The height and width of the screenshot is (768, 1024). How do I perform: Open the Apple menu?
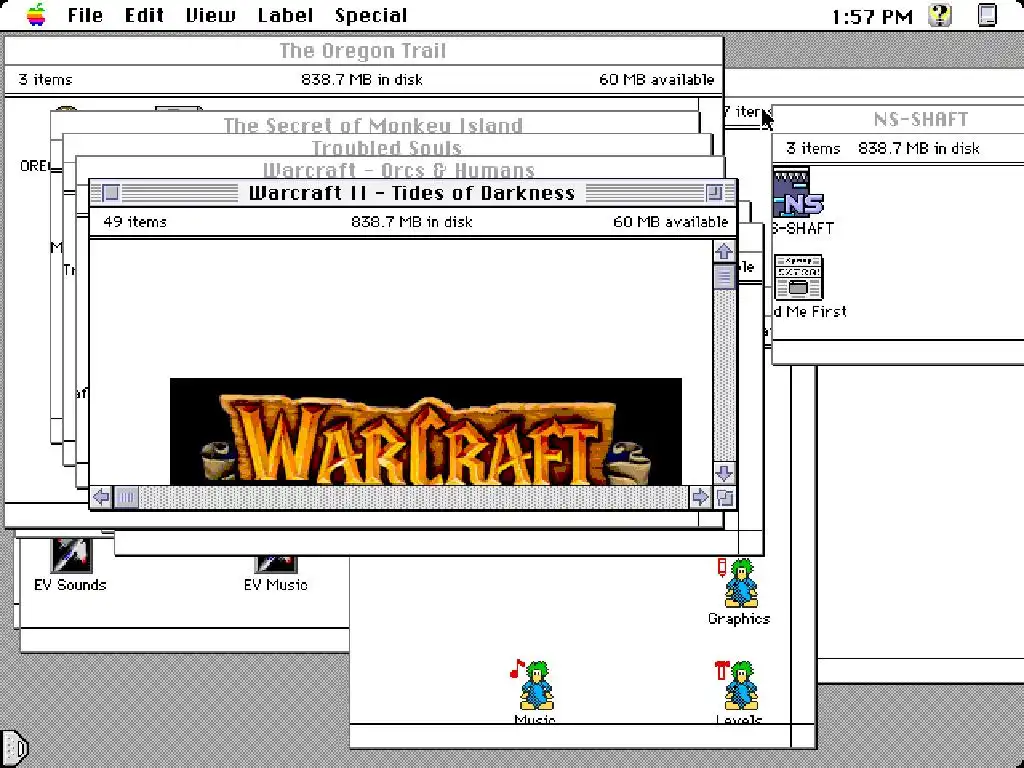[x=37, y=15]
